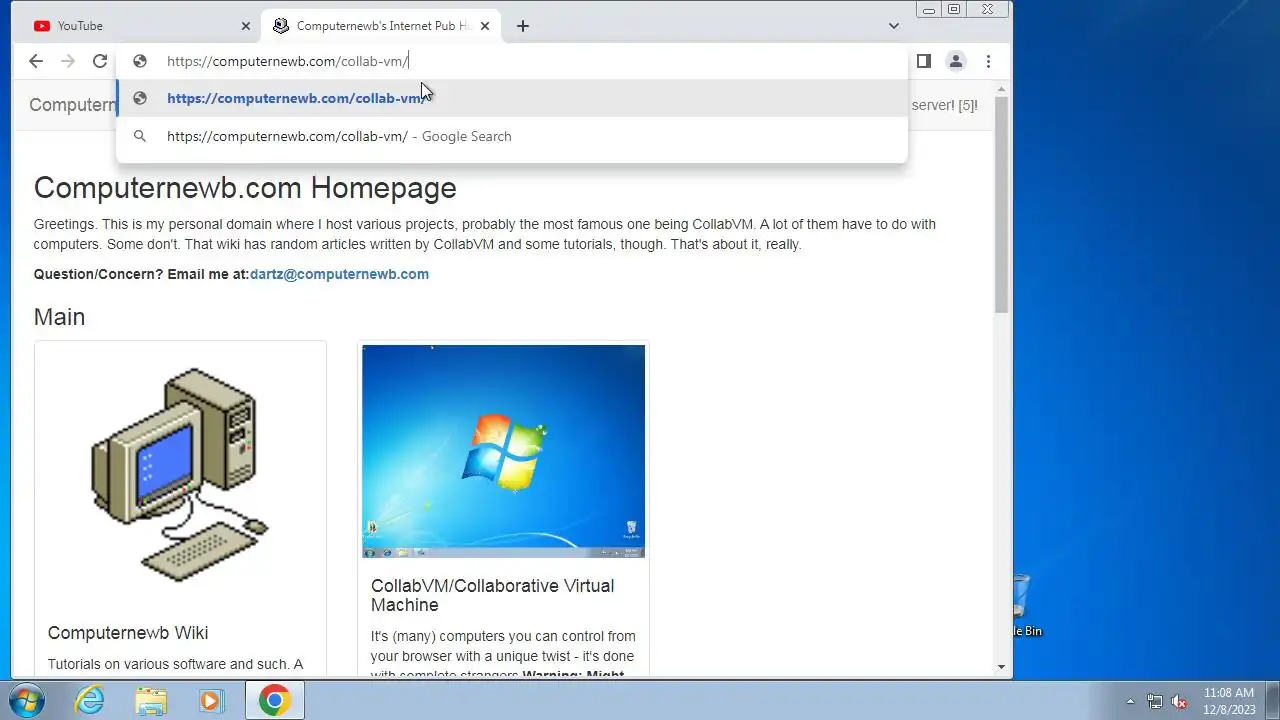The image size is (1280, 720).
Task: Go back to previous page
Action: (x=36, y=61)
